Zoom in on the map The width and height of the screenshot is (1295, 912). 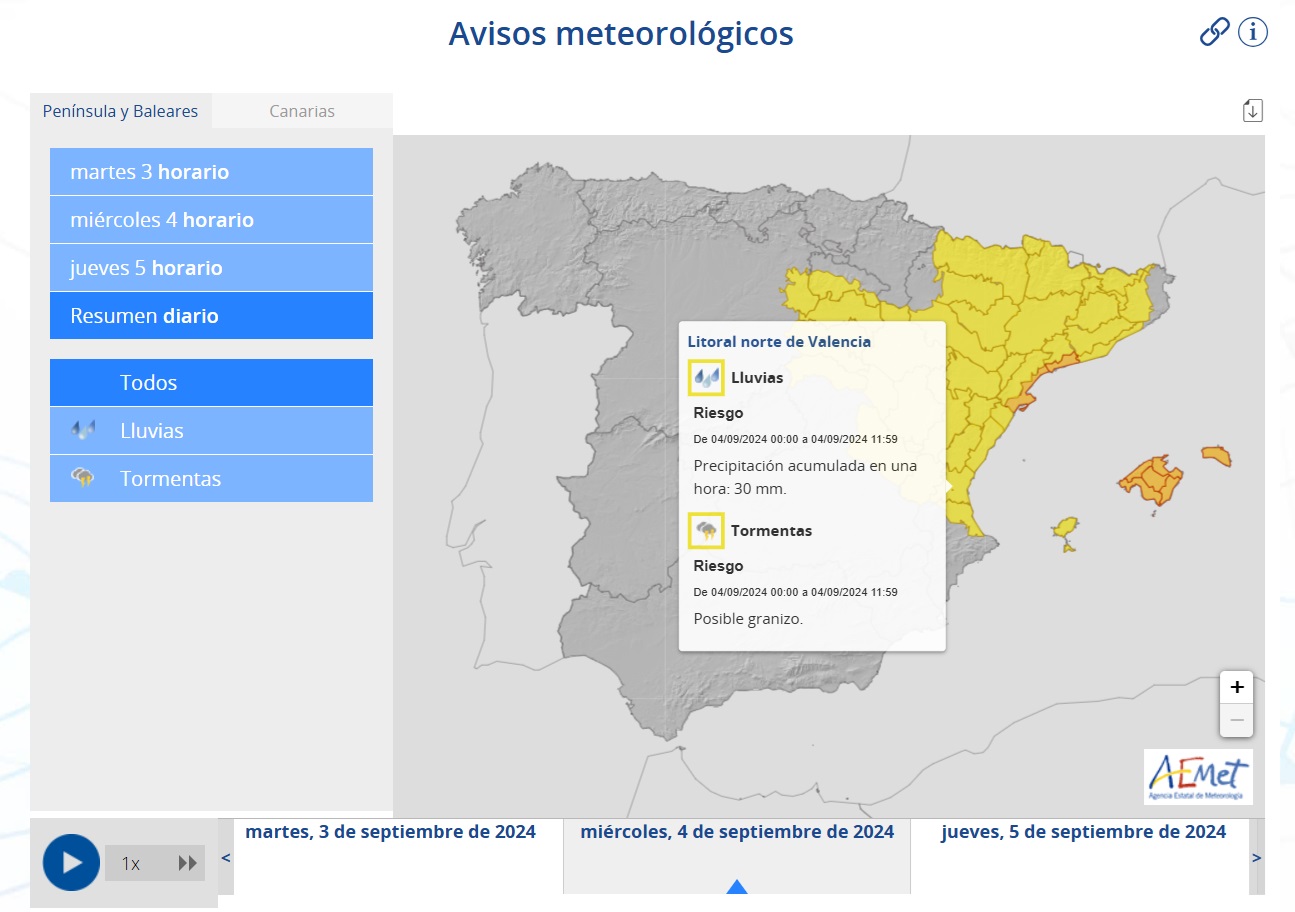pyautogui.click(x=1236, y=687)
